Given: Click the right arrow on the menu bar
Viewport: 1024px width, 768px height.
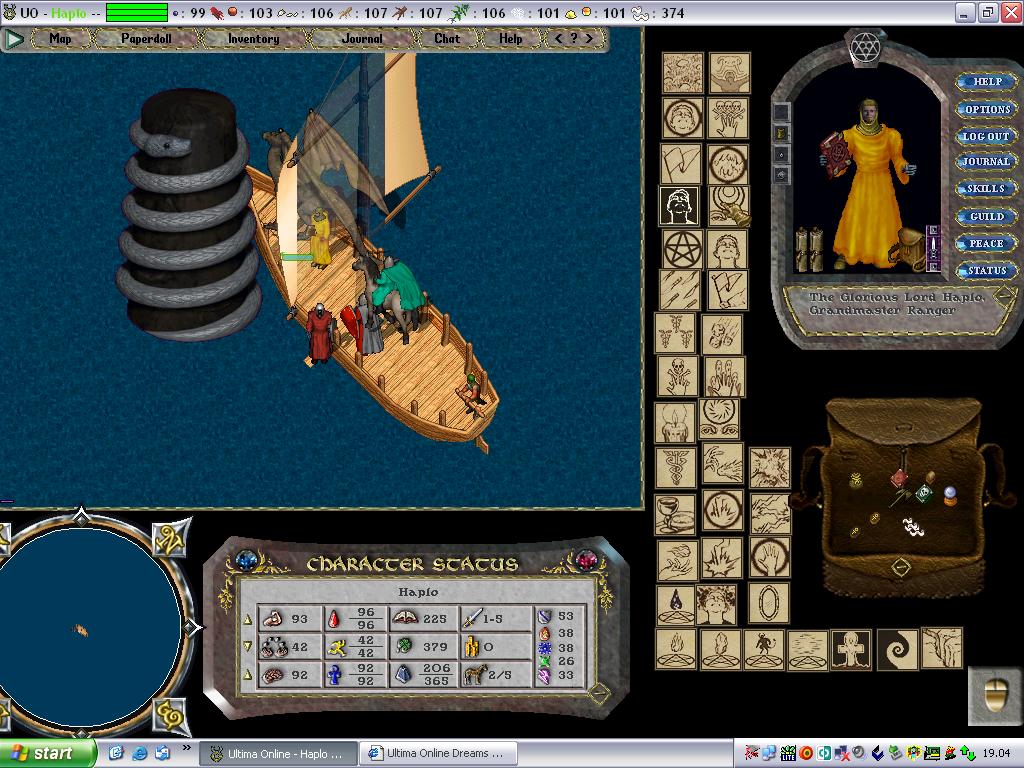Looking at the screenshot, I should (589, 39).
